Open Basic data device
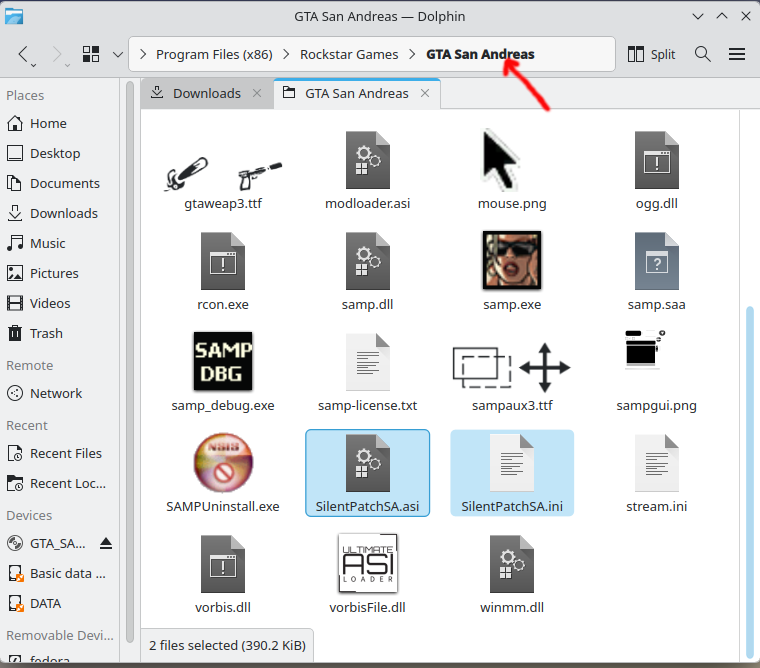 [x=60, y=573]
